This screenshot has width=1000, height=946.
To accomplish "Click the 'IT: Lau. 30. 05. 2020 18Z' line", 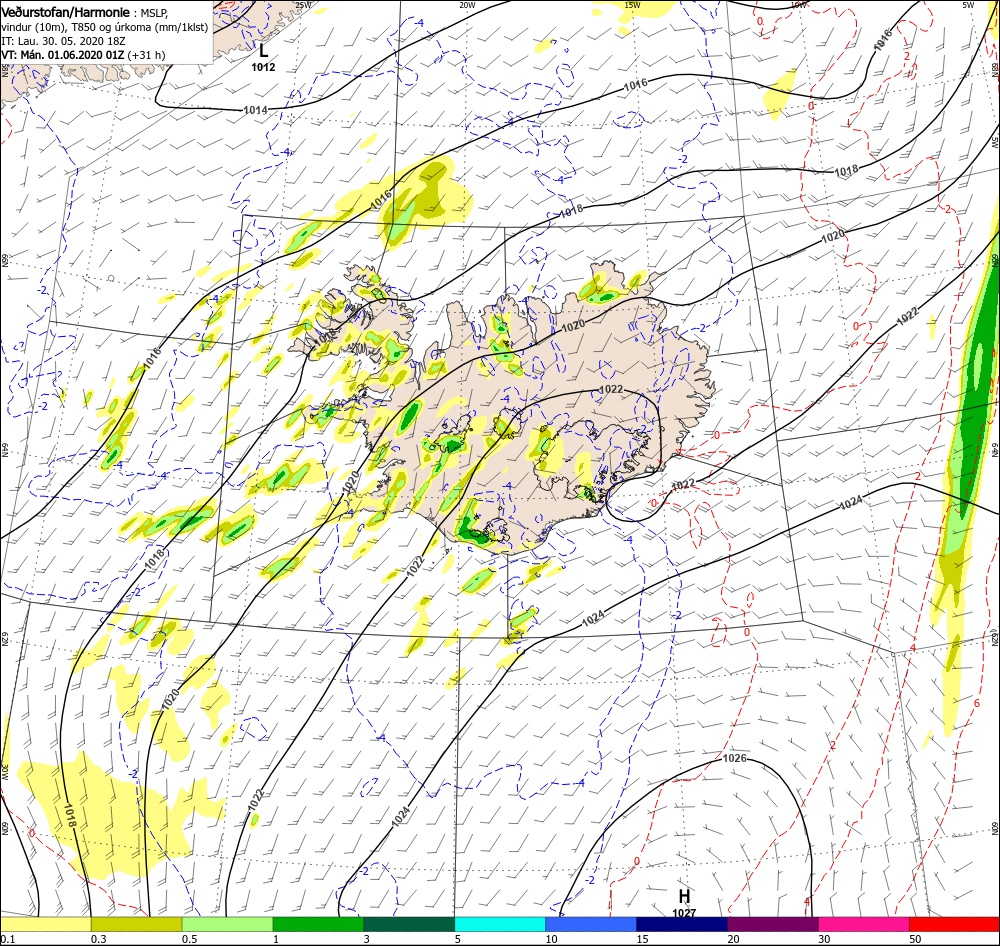I will click(63, 41).
